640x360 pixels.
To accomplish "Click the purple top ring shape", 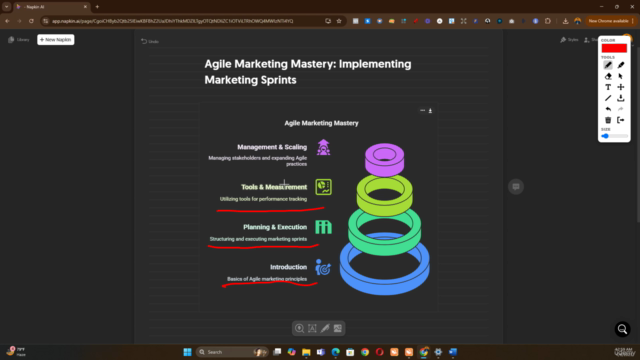I will (x=384, y=159).
